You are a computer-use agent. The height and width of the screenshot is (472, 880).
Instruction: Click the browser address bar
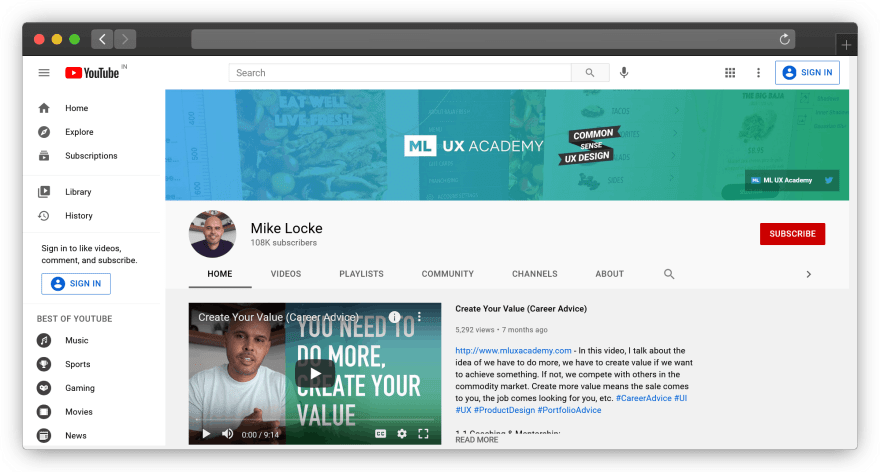[493, 39]
